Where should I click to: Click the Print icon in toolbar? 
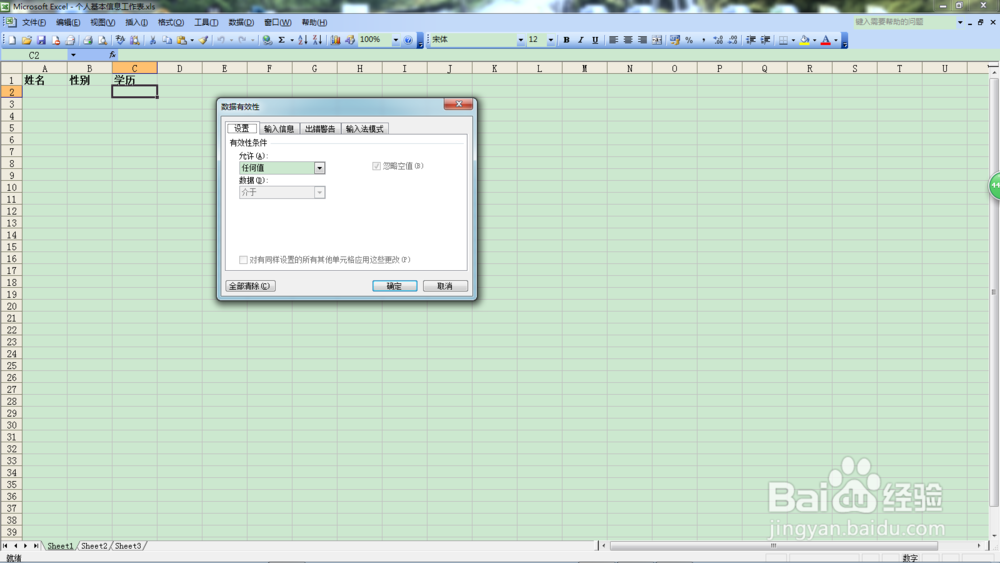87,40
